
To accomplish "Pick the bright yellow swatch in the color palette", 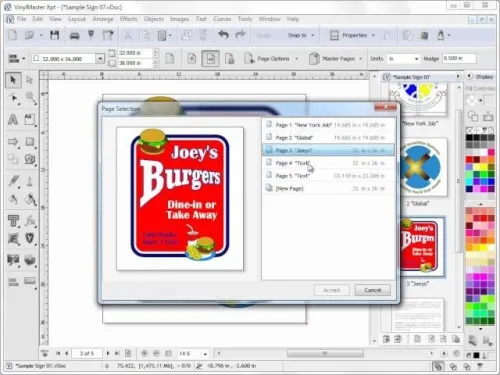I will 484,167.
